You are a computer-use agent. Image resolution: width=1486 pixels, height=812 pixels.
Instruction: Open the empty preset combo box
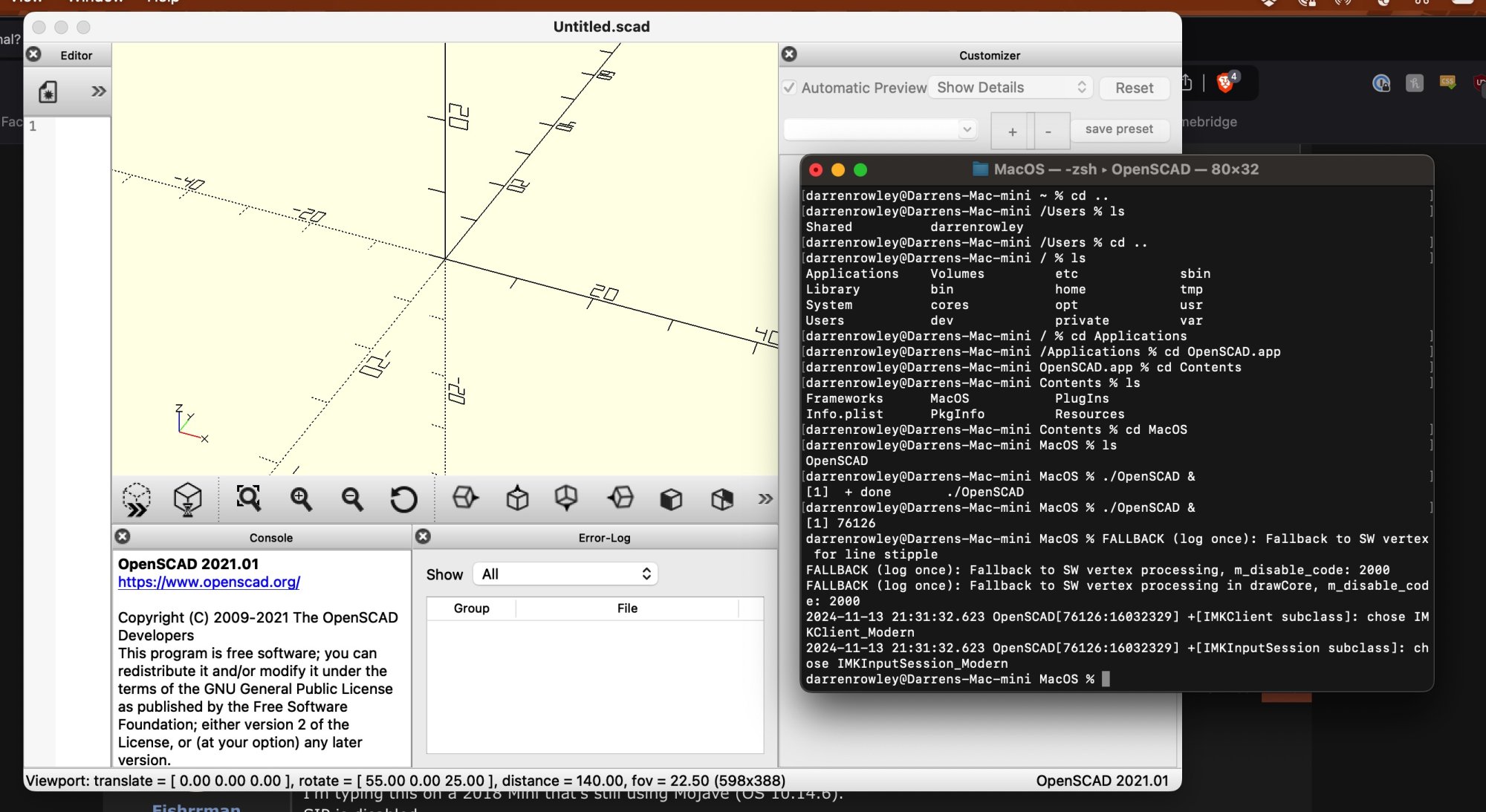879,129
